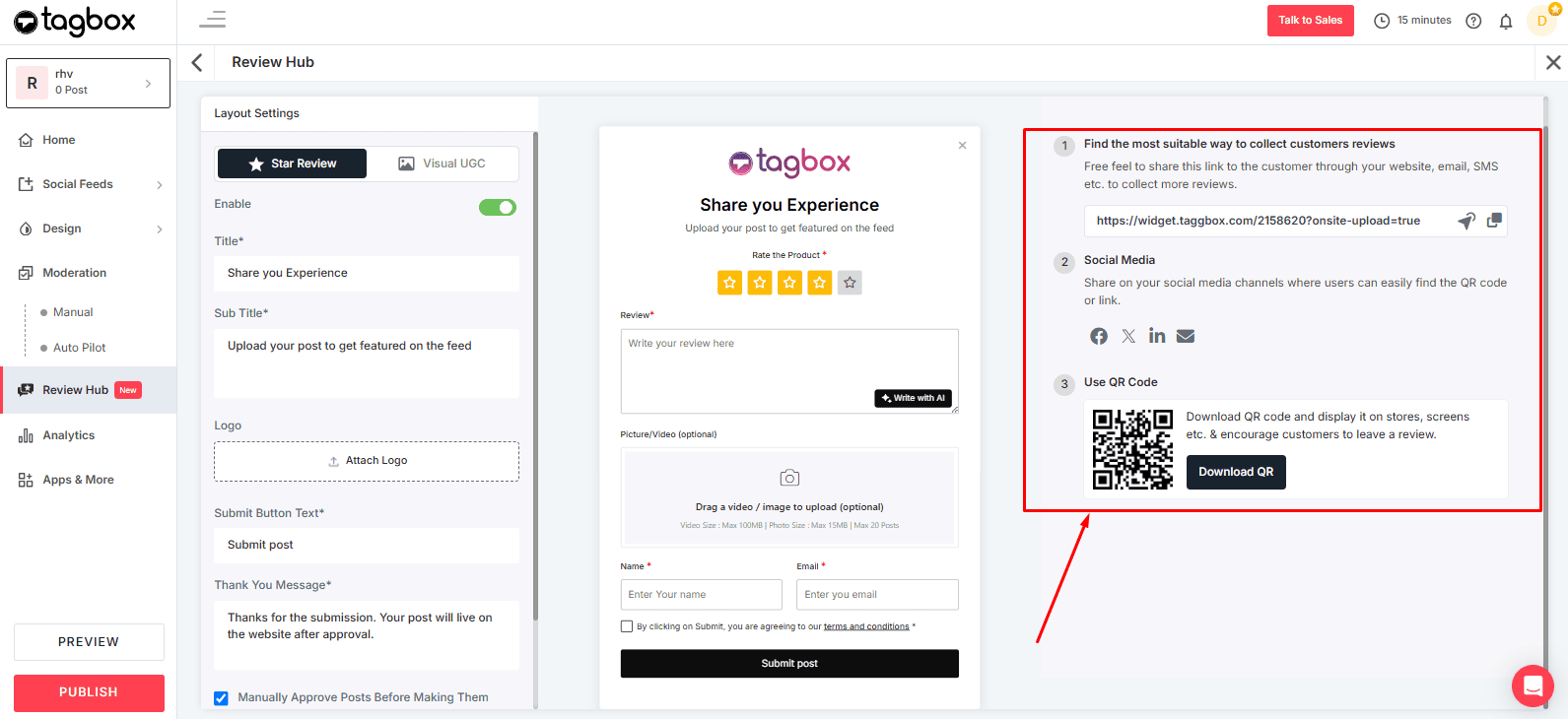
Task: Click Write with AI button
Action: coord(914,398)
